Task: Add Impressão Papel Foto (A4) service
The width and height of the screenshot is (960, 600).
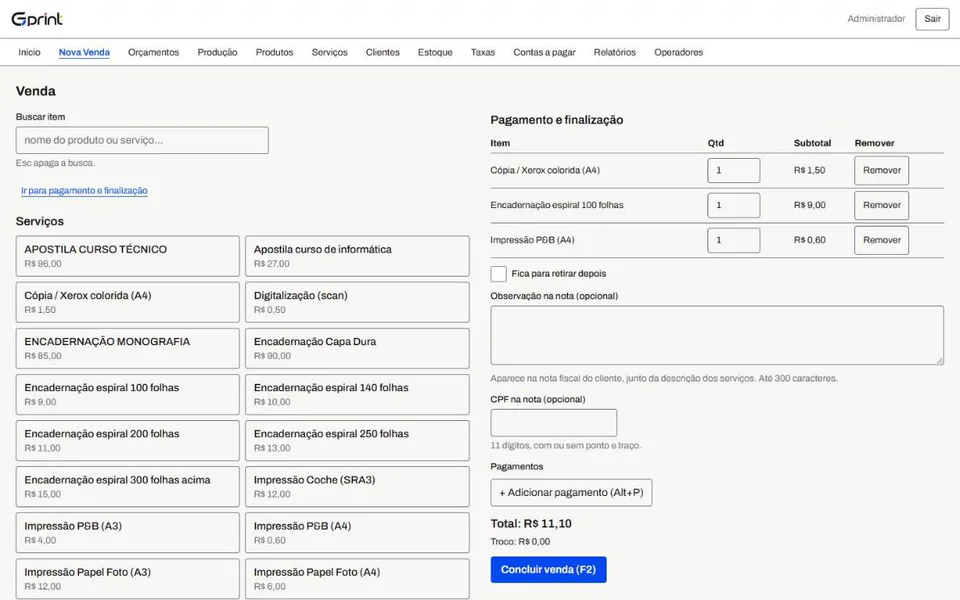Action: tap(357, 579)
